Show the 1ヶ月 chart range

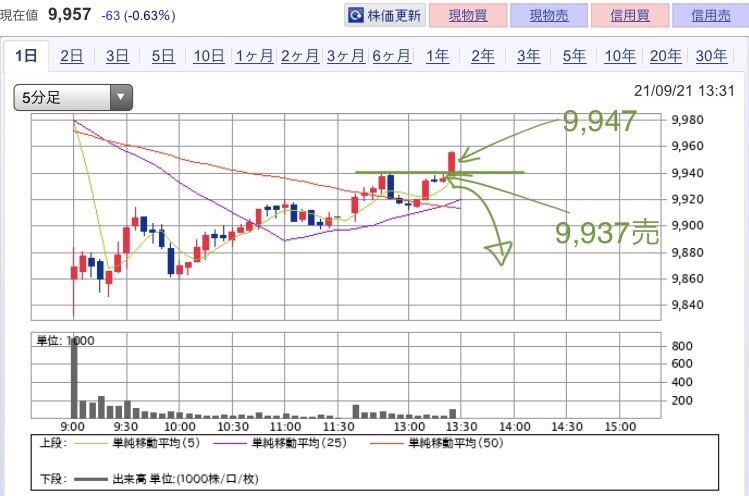(x=254, y=56)
